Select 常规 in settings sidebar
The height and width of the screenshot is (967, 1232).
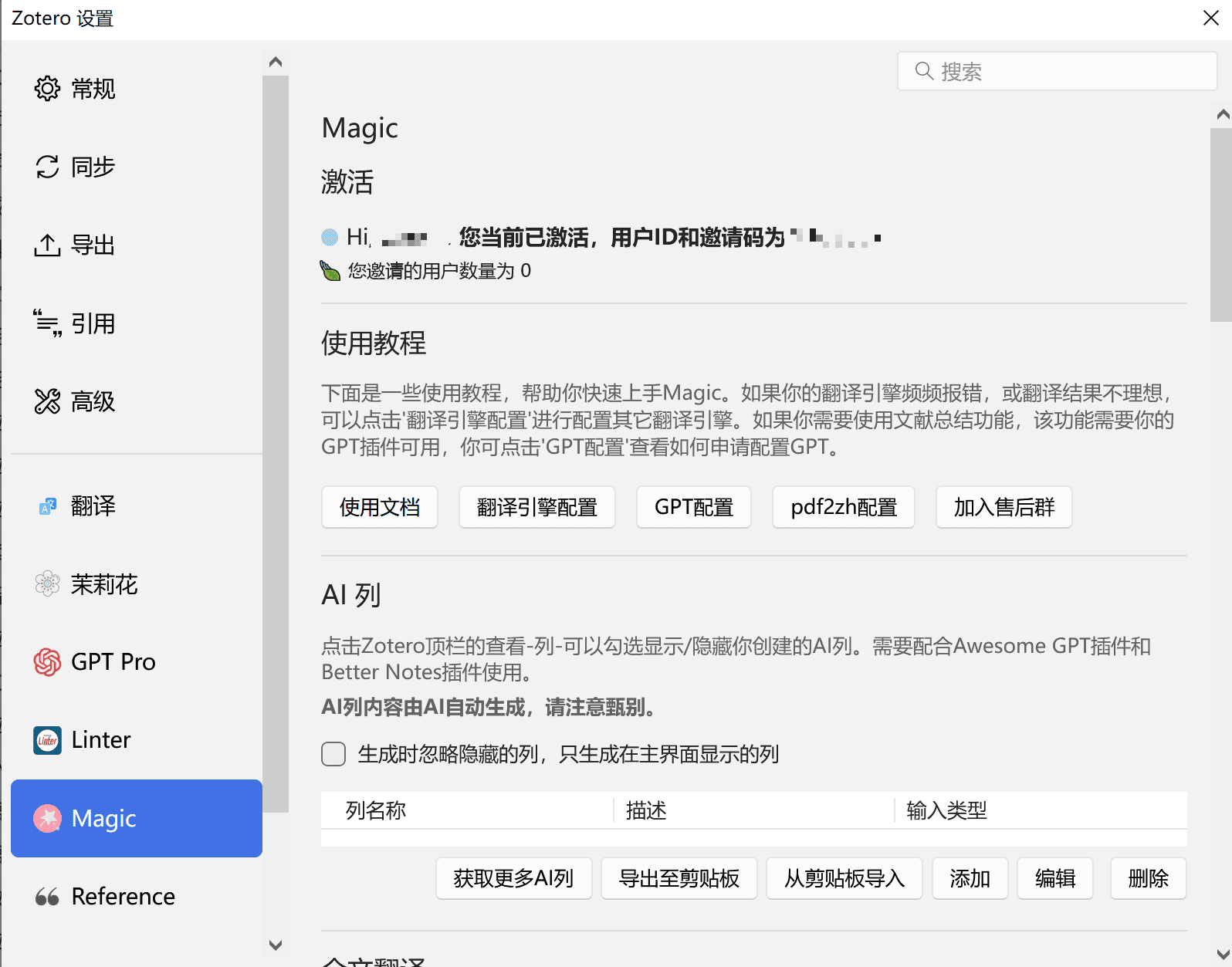(137, 89)
